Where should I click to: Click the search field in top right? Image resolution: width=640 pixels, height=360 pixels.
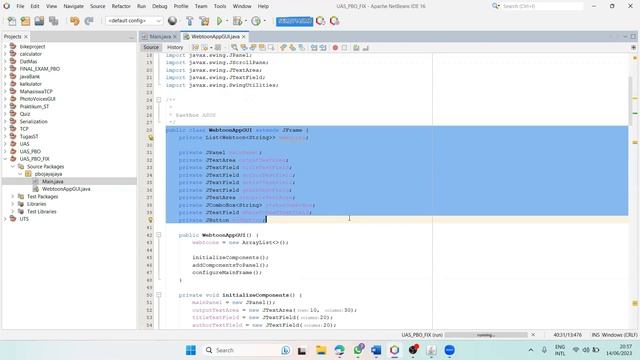point(542,6)
